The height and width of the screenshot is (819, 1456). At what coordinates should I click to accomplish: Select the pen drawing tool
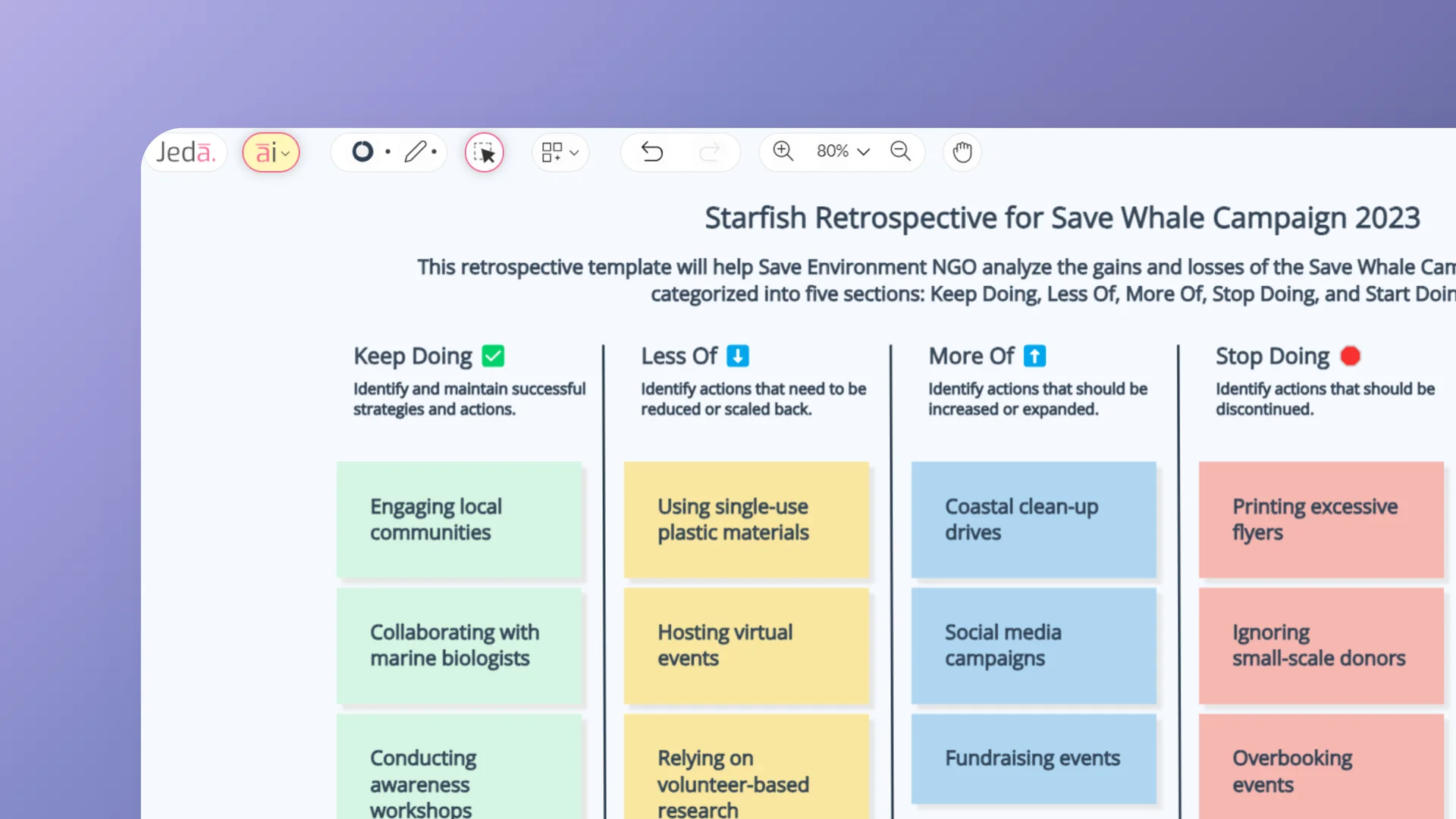click(x=416, y=152)
